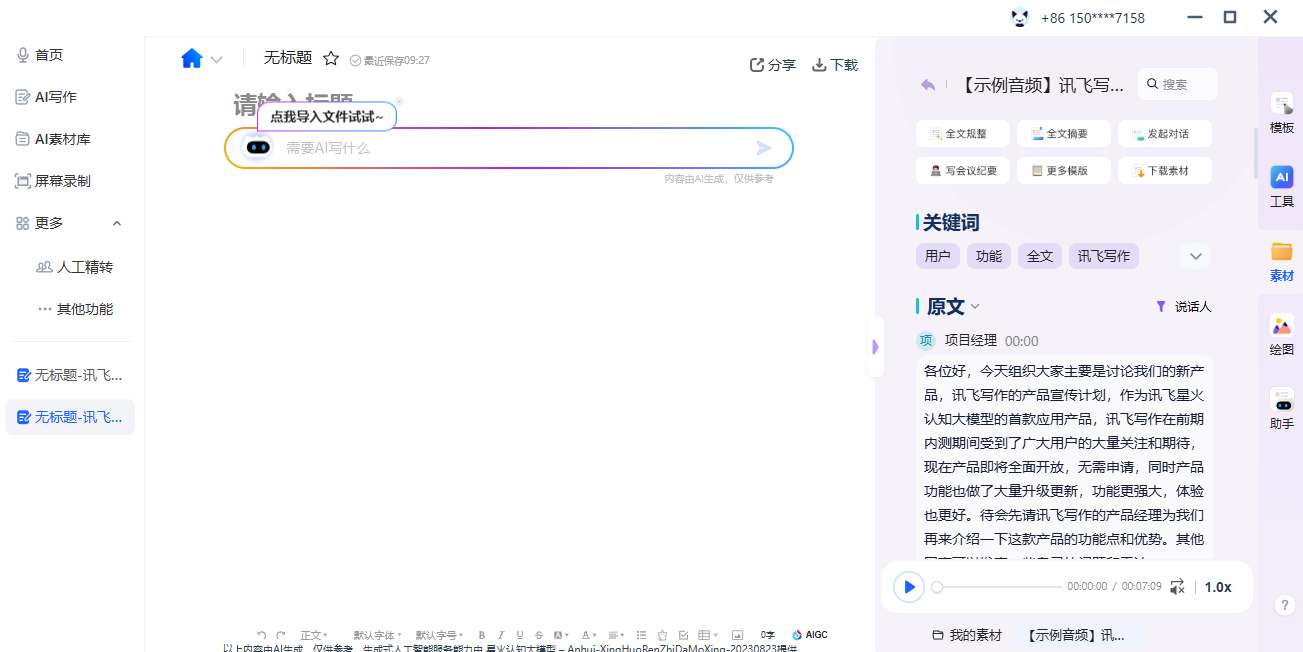
Task: Click the send arrow in AI prompt box
Action: (764, 148)
